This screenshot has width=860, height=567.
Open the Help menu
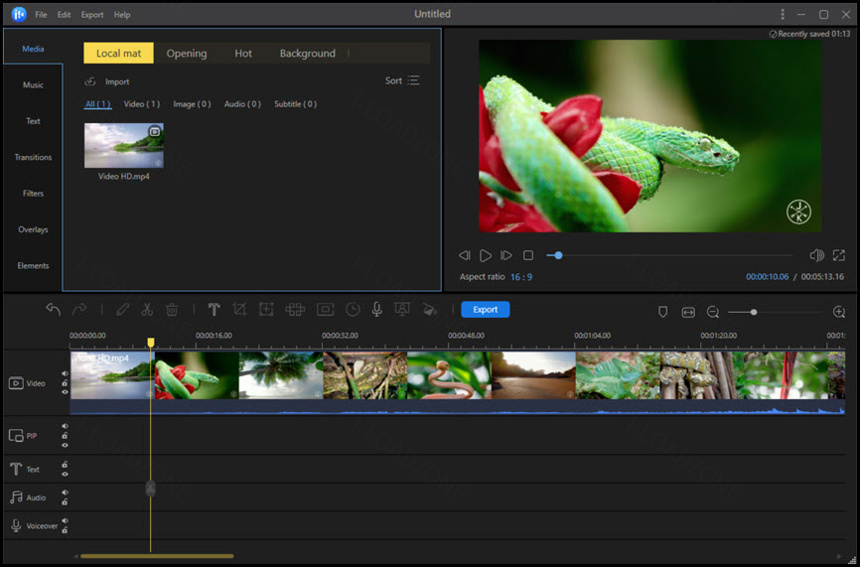click(x=122, y=15)
